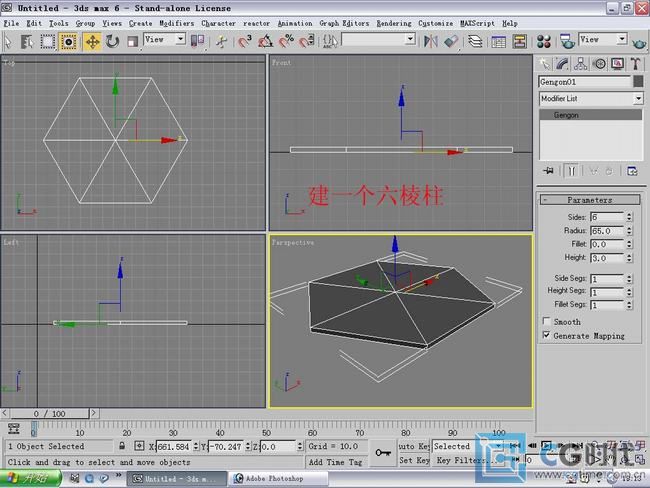The width and height of the screenshot is (650, 488).
Task: Activate the Select and Move tool
Action: point(92,41)
